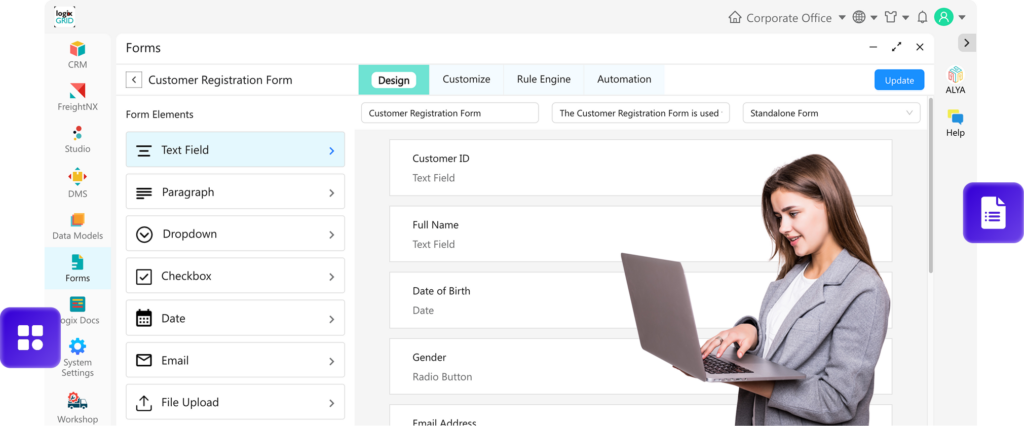Click the notifications bell icon

click(922, 17)
